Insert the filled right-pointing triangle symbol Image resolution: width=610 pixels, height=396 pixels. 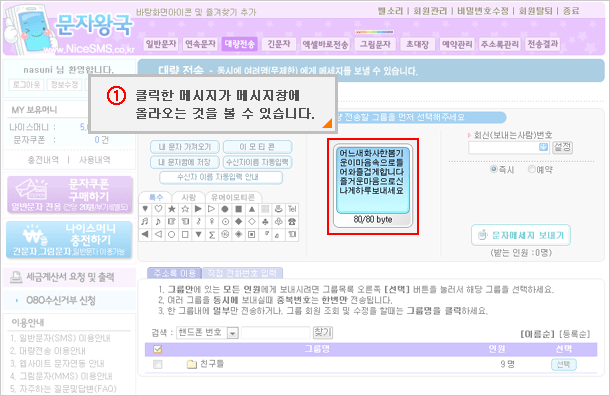click(198, 209)
